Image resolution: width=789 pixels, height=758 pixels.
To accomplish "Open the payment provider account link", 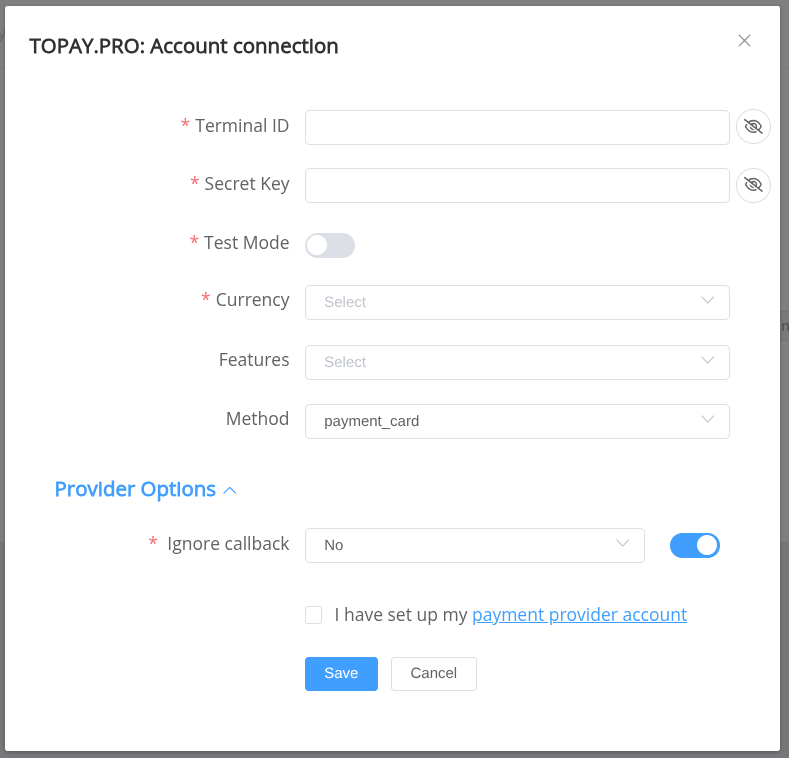I will pyautogui.click(x=579, y=615).
